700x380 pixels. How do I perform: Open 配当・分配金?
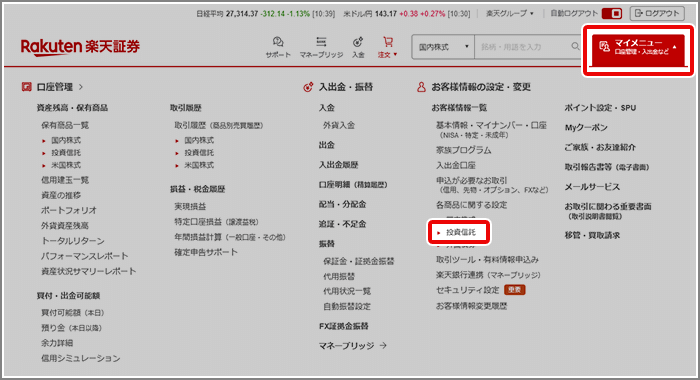[x=342, y=204]
